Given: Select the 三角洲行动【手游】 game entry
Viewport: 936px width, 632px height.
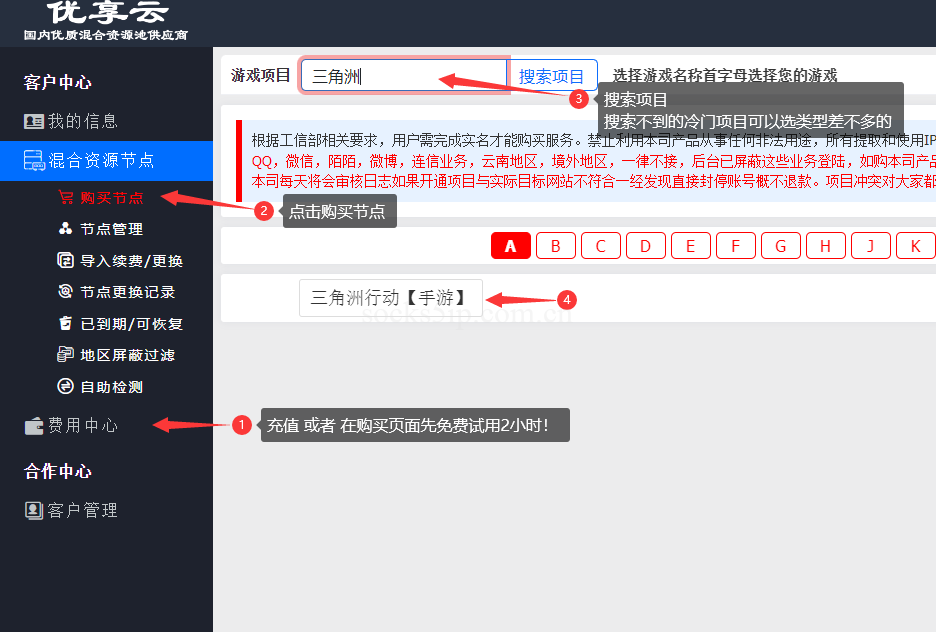Looking at the screenshot, I should click(390, 297).
